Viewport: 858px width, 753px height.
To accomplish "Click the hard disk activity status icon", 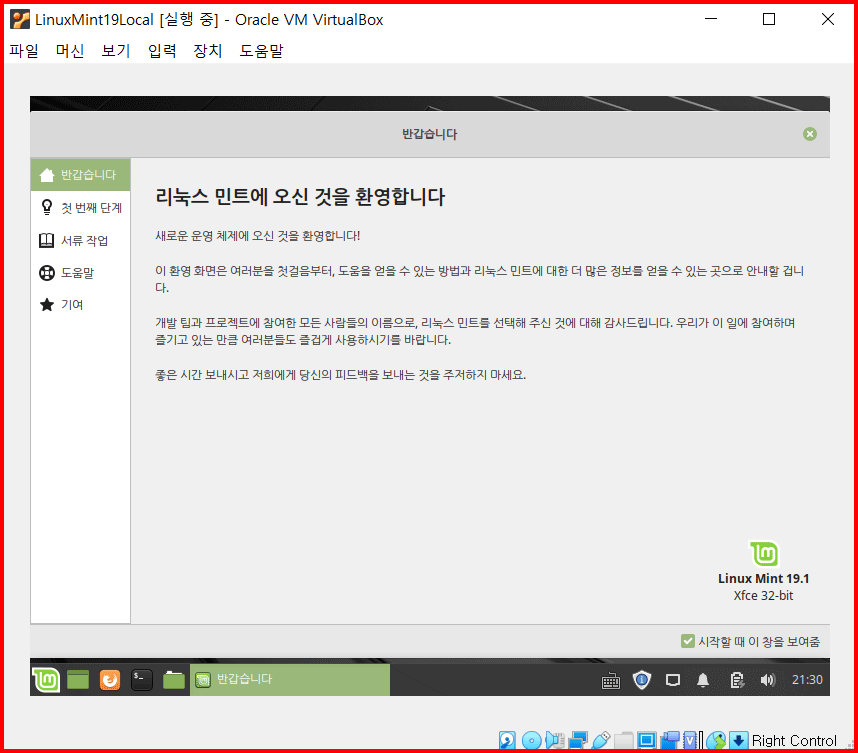I will coord(507,740).
